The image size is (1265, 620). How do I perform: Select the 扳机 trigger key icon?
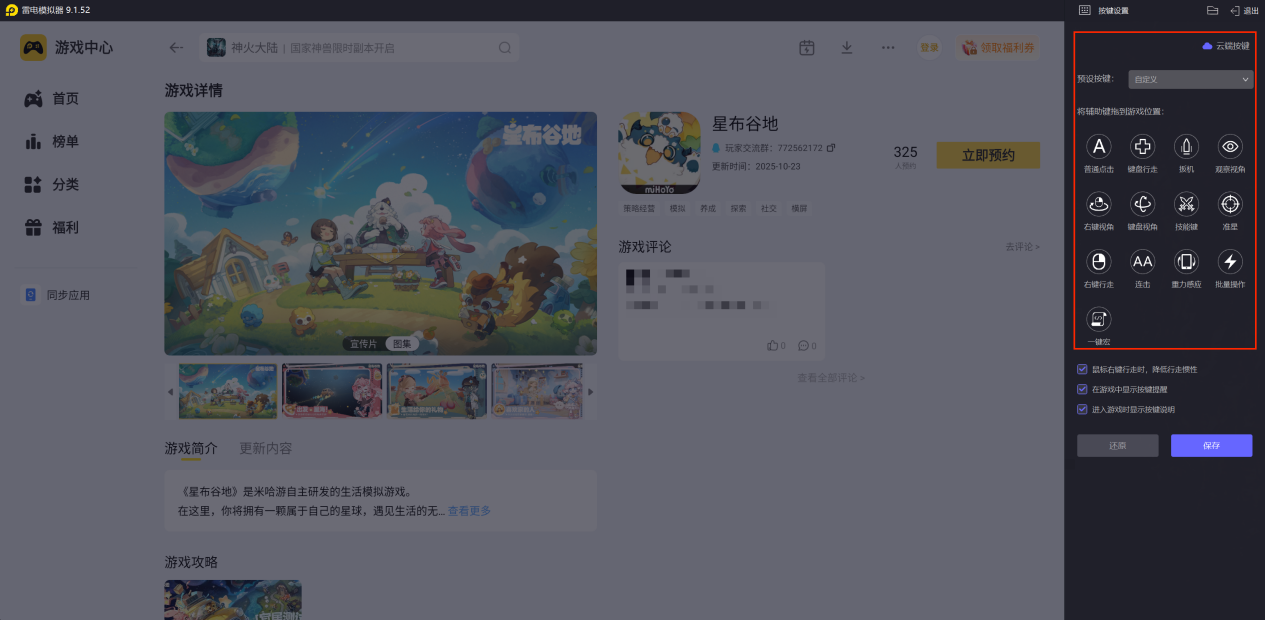[1186, 147]
